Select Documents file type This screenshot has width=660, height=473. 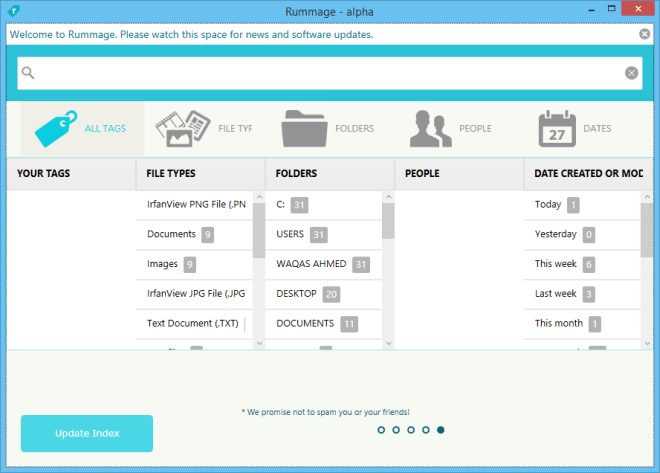click(194, 234)
